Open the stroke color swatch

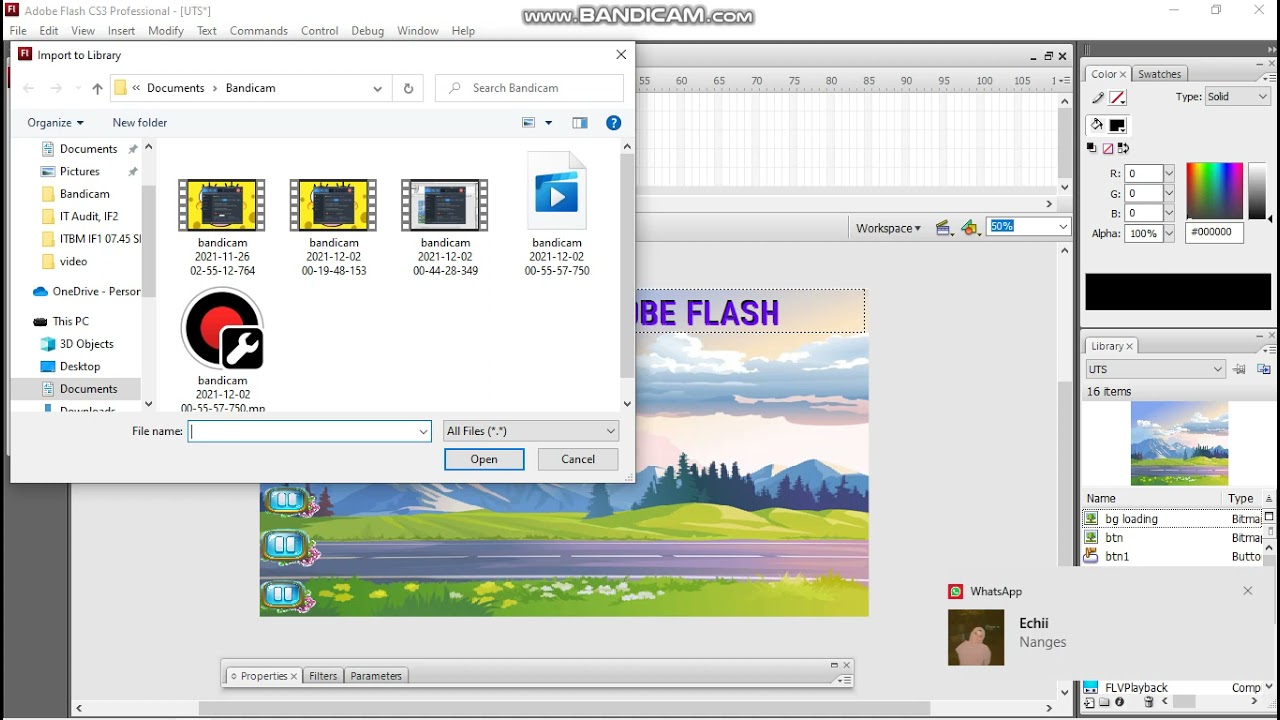(1118, 98)
